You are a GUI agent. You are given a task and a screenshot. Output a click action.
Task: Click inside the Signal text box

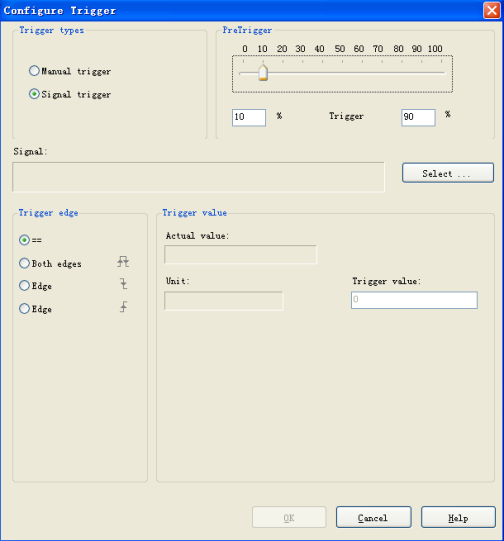[x=198, y=177]
